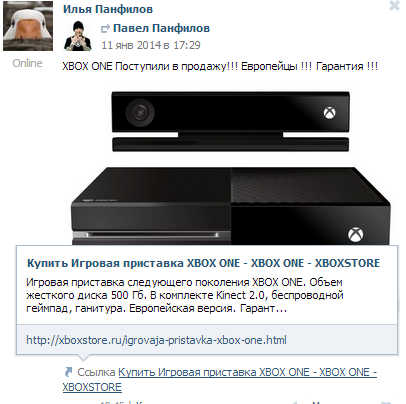Open the Kinect sensor bar photo
The width and height of the screenshot is (406, 404).
coord(230,121)
